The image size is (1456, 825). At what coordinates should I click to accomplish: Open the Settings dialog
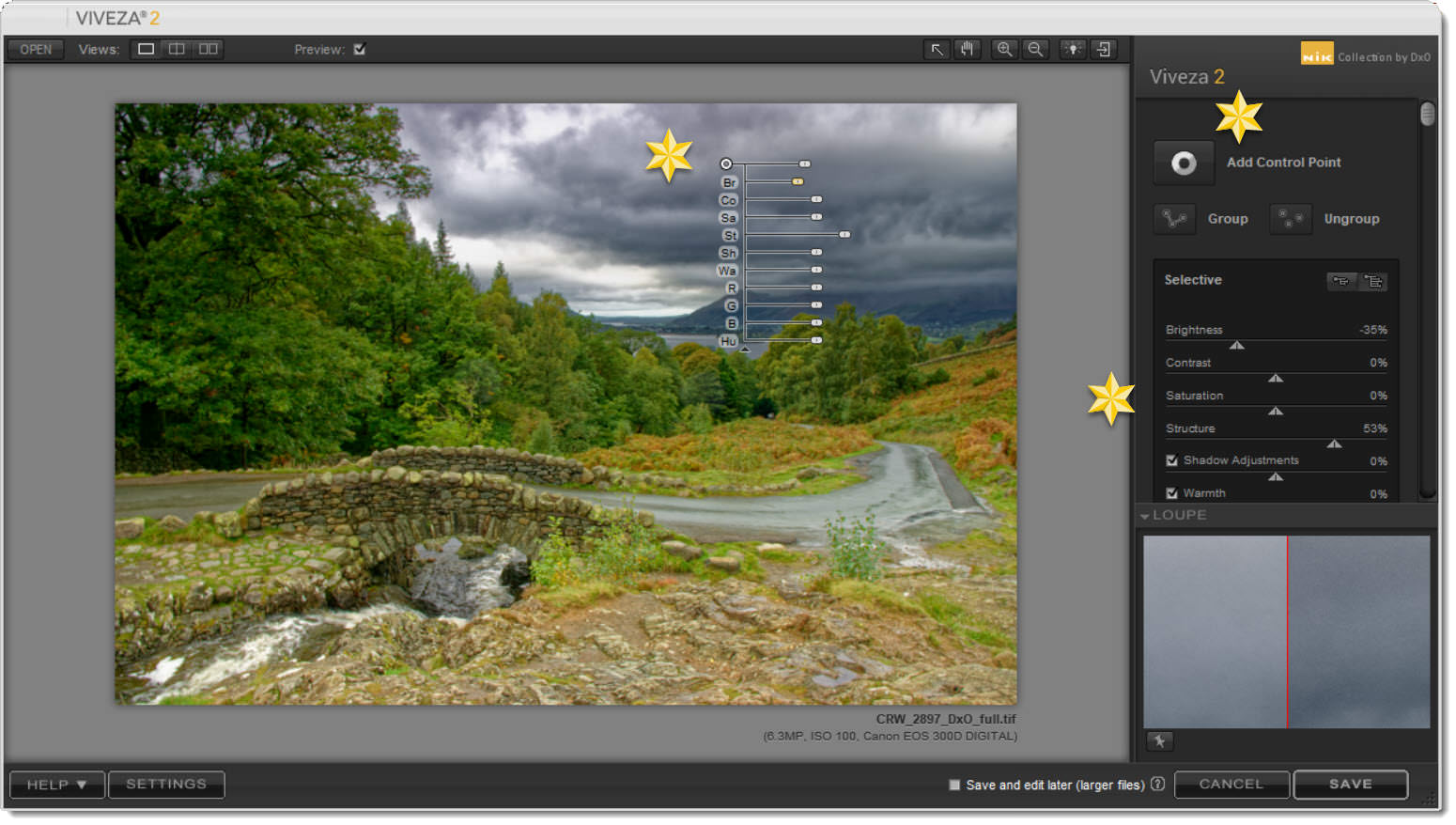click(x=166, y=785)
